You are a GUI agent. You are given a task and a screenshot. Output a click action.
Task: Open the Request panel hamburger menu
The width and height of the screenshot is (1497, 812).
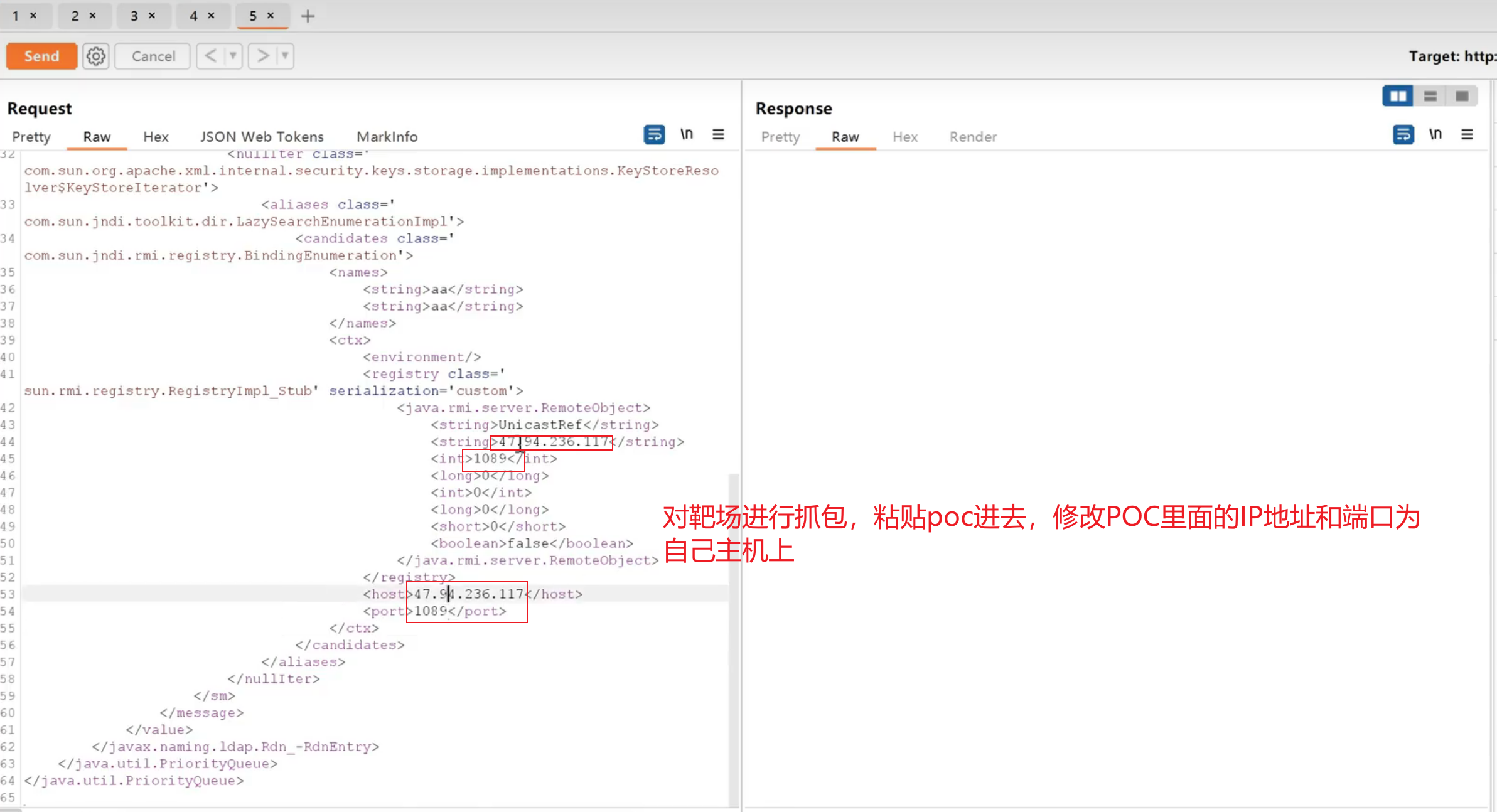(718, 134)
